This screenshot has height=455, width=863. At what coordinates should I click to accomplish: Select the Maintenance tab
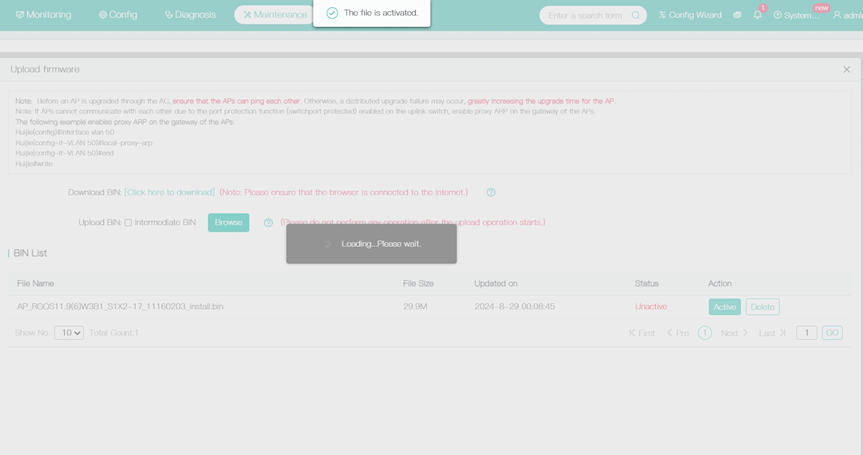pyautogui.click(x=275, y=15)
